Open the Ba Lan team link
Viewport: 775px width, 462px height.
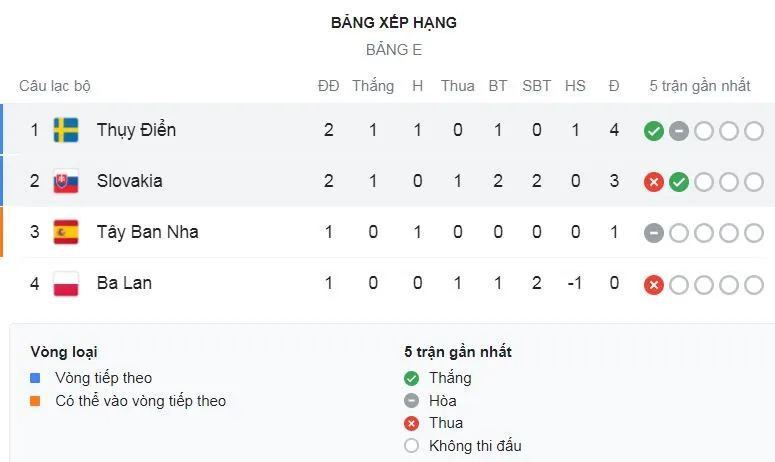tap(124, 283)
